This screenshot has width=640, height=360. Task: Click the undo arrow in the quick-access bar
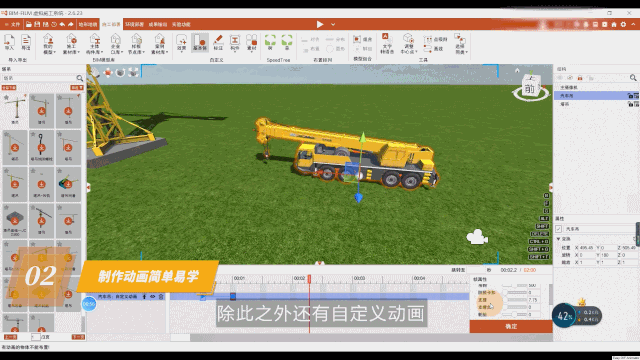62,24
